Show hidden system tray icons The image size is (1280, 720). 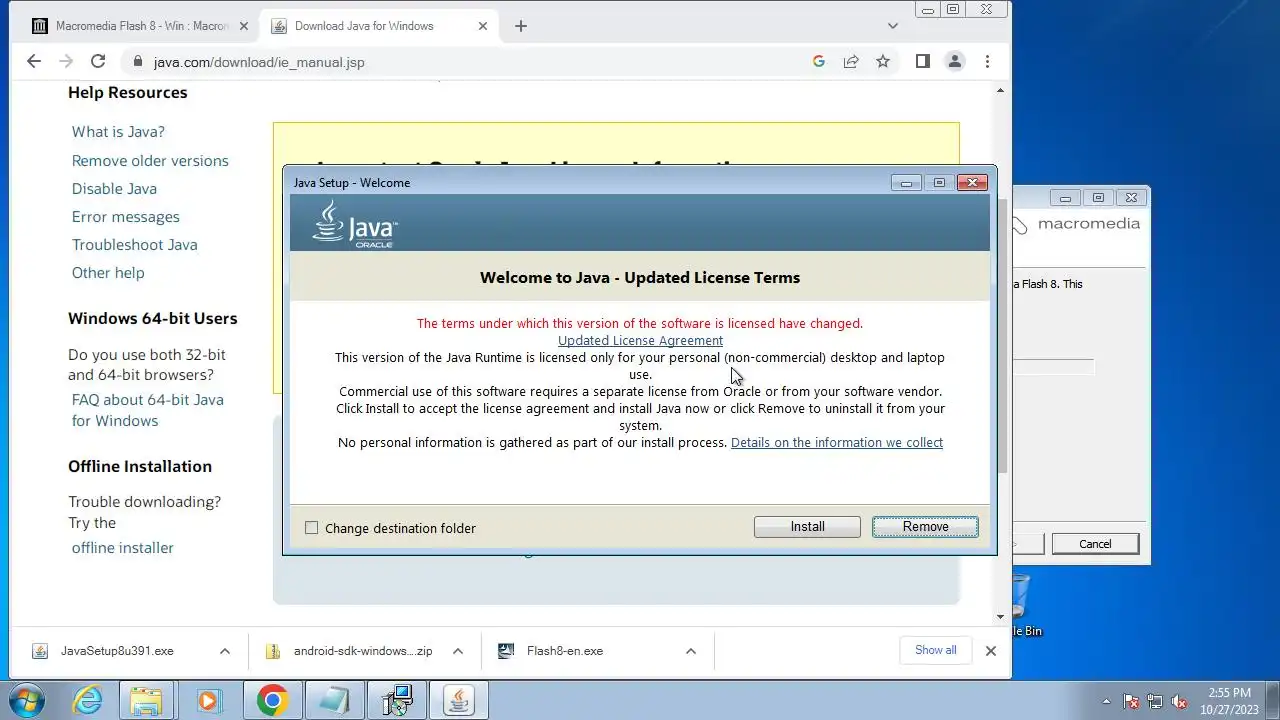[x=1106, y=702]
